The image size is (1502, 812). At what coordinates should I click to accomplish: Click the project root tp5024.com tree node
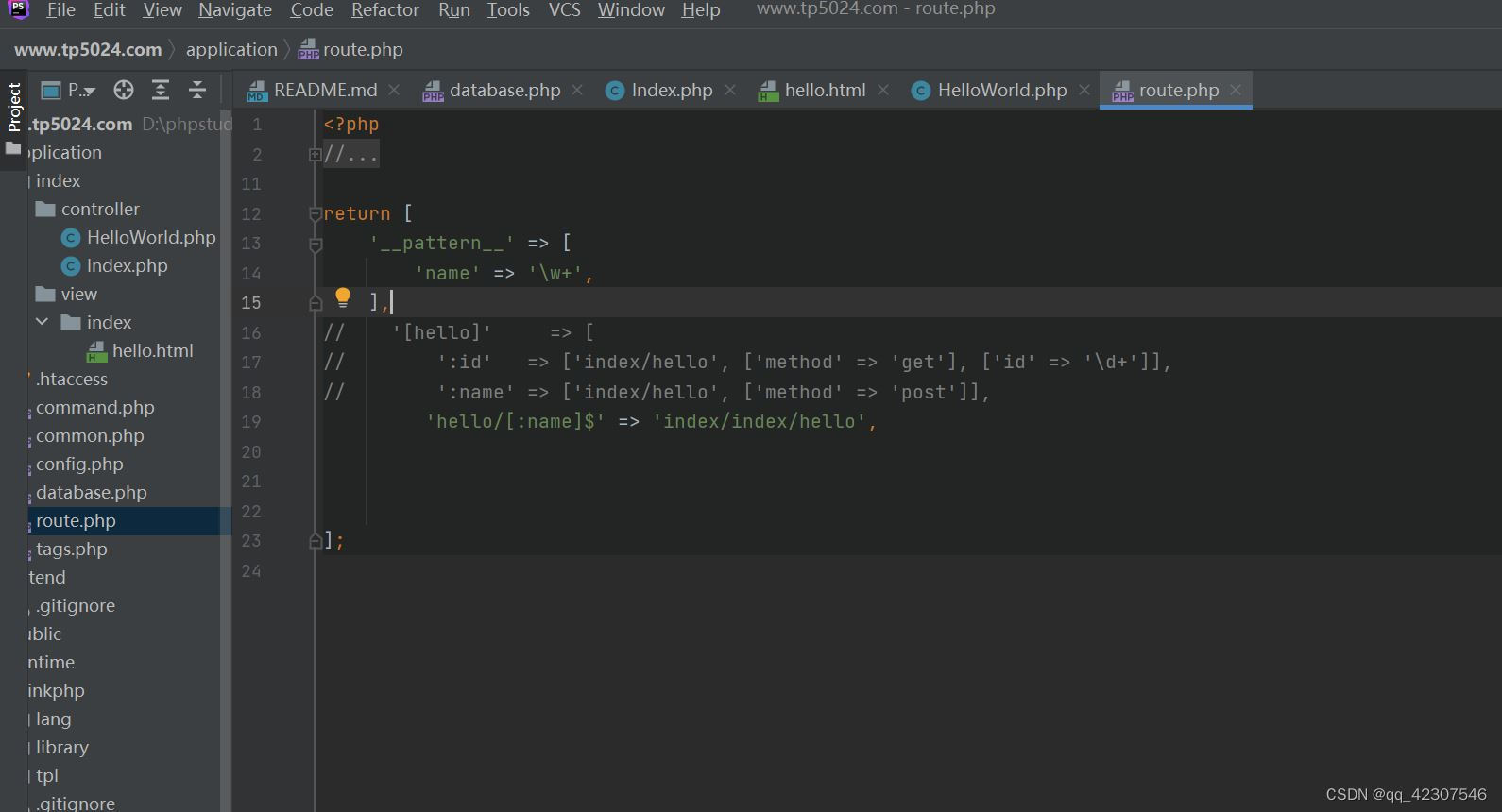[81, 124]
